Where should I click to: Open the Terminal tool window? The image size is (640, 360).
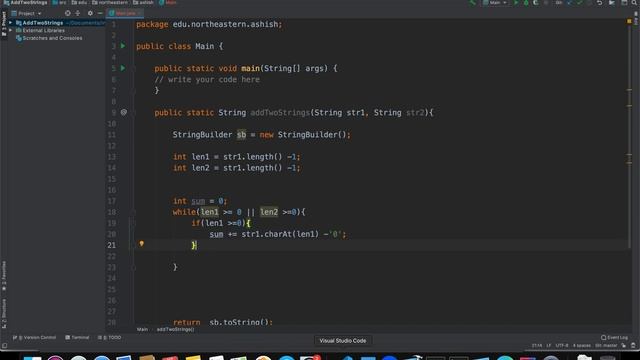[77, 338]
